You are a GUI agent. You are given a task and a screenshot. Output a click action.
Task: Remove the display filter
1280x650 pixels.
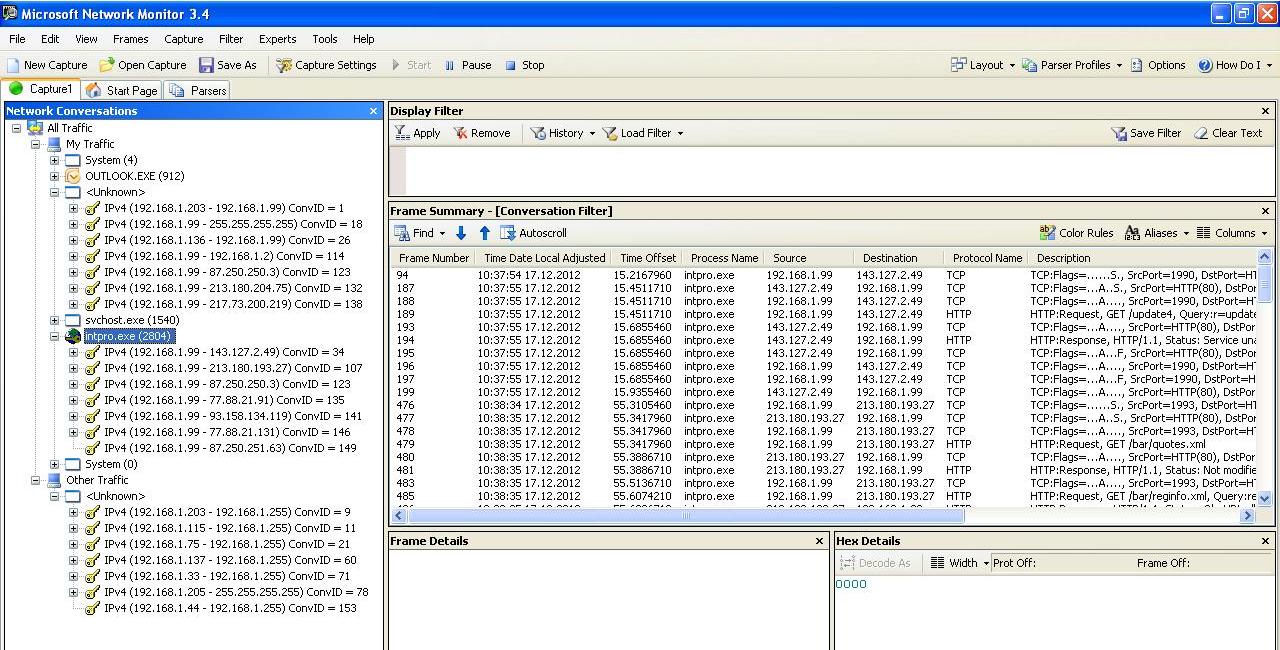(482, 133)
